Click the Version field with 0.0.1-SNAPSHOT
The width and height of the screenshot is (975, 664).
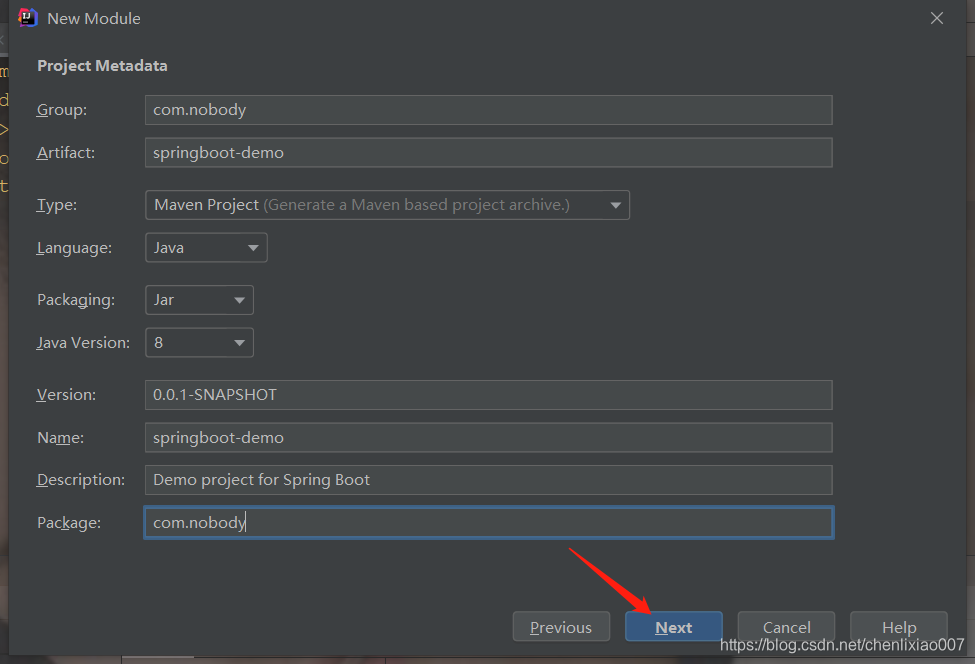[x=488, y=395]
